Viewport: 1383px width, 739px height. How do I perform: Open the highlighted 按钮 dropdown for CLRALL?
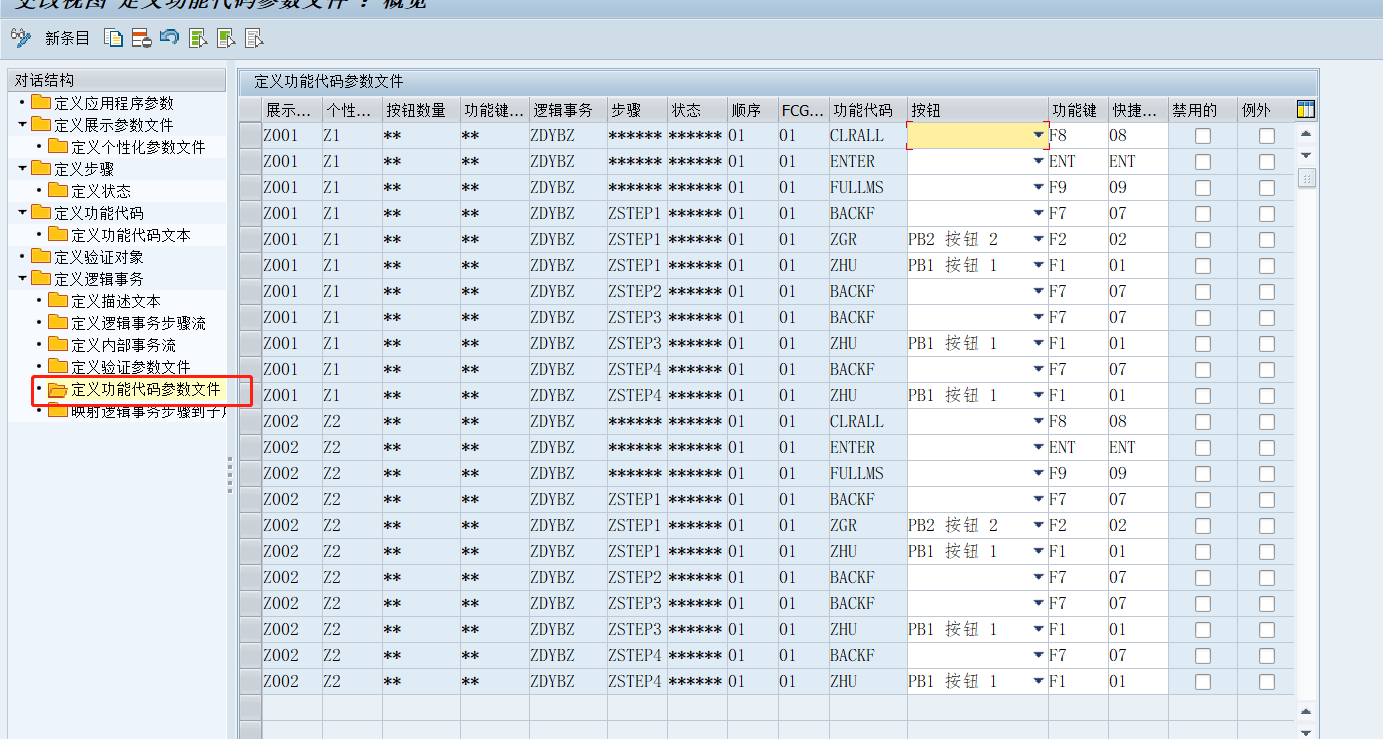[1038, 135]
